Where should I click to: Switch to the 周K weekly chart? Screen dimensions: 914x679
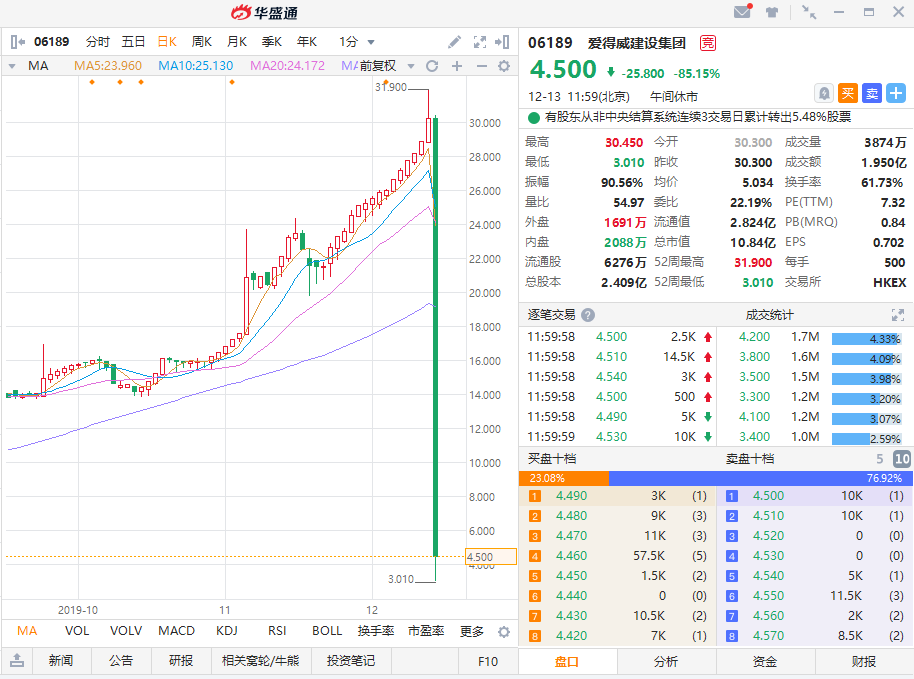click(202, 42)
